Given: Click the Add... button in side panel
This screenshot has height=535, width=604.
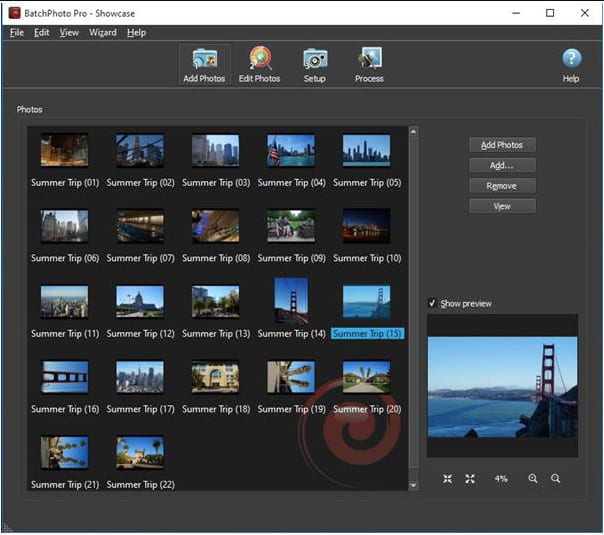Looking at the screenshot, I should [502, 166].
